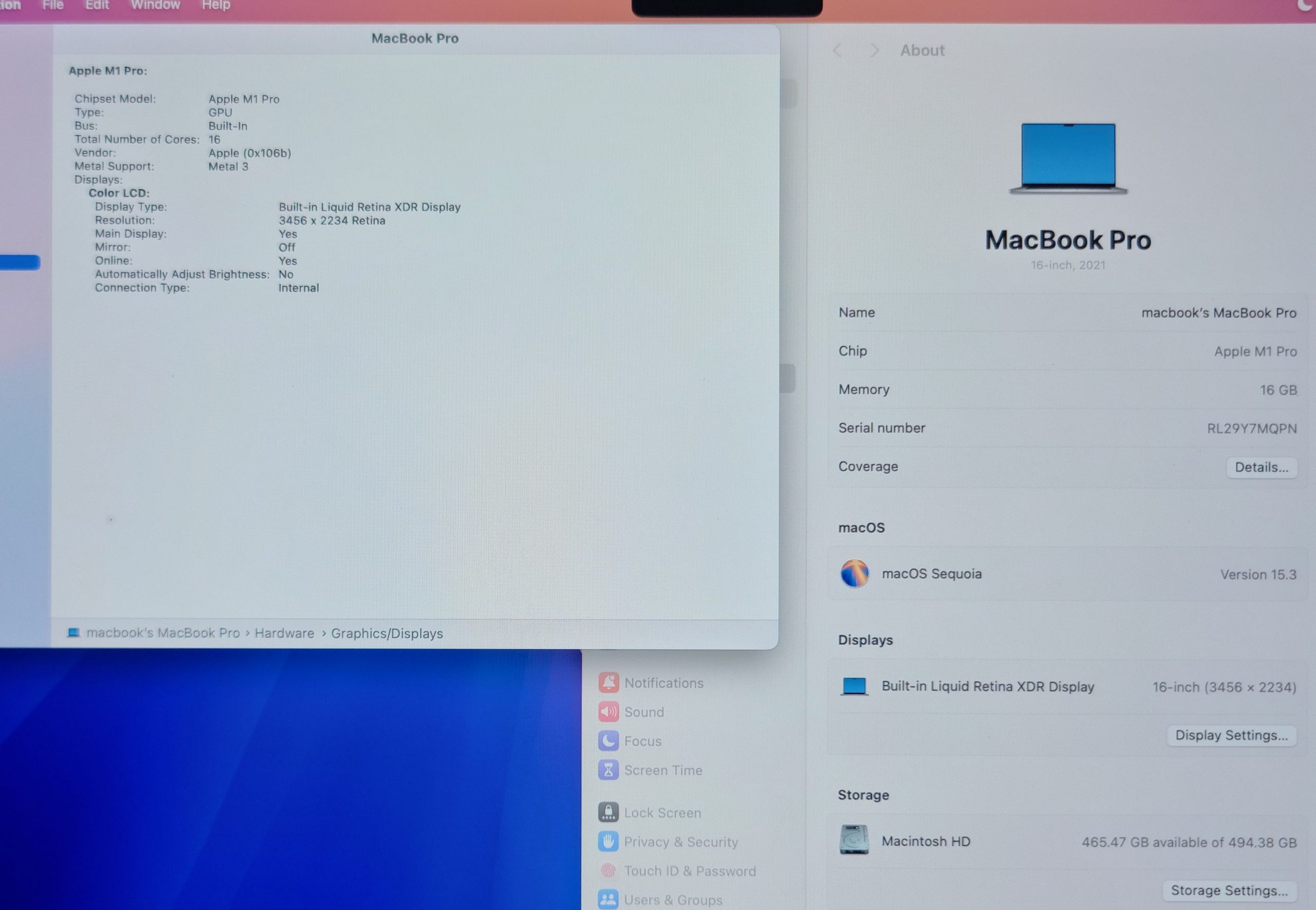
Task: Open the Sound settings icon
Action: tap(608, 712)
